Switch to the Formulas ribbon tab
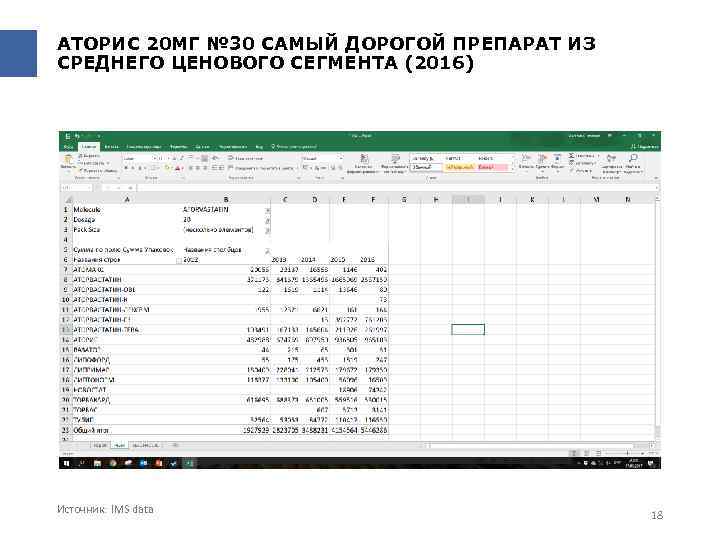The height and width of the screenshot is (540, 720). 179,147
